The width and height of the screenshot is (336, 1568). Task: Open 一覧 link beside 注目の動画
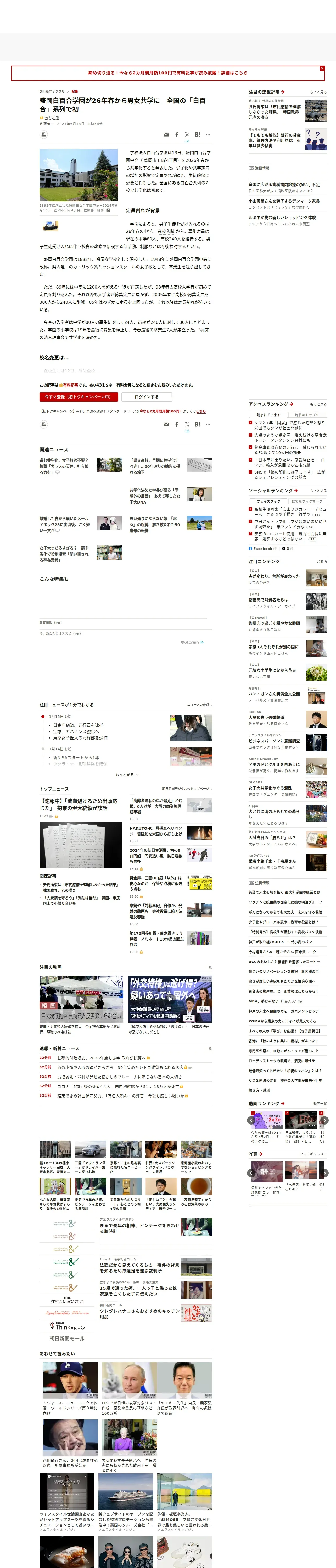[209, 967]
